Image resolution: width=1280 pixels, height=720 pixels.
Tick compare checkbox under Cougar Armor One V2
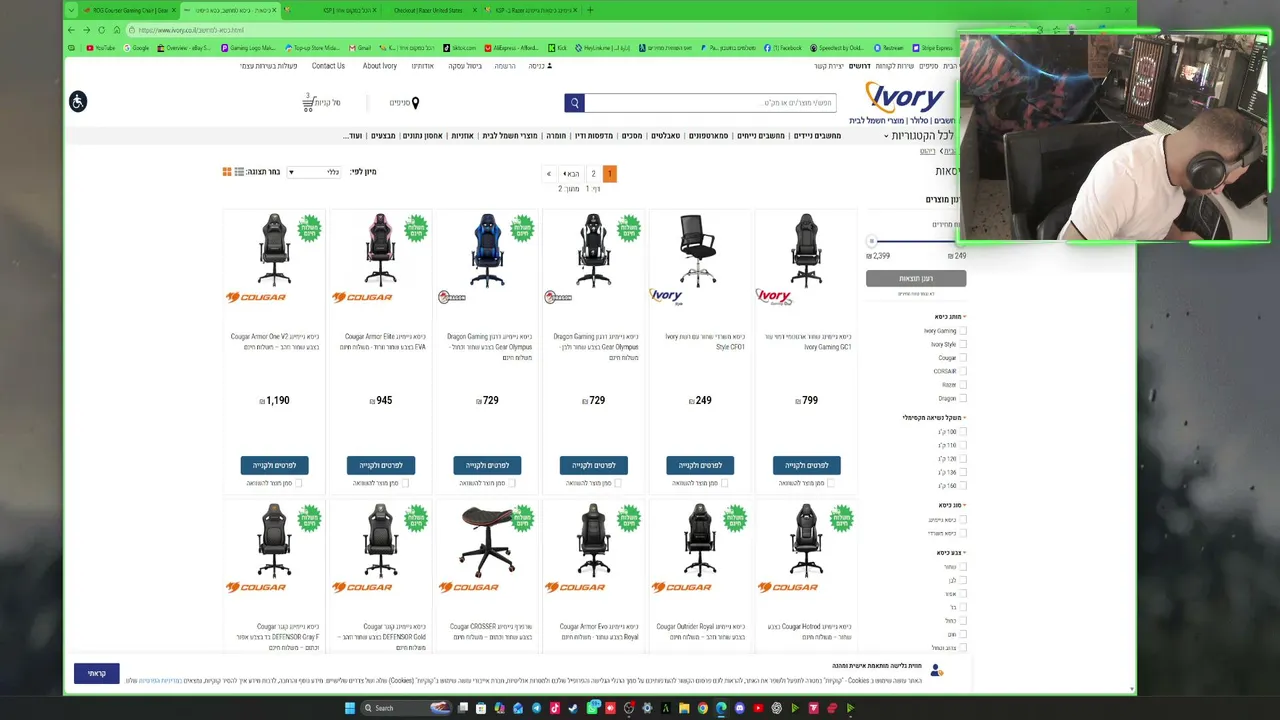coord(298,483)
